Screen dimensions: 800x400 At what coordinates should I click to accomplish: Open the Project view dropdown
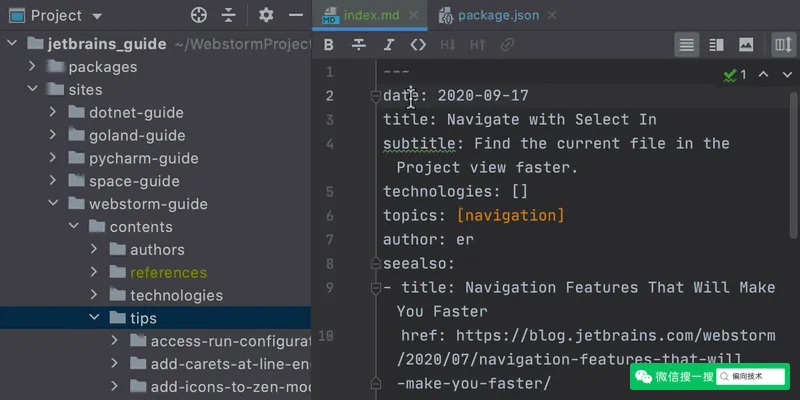click(97, 16)
